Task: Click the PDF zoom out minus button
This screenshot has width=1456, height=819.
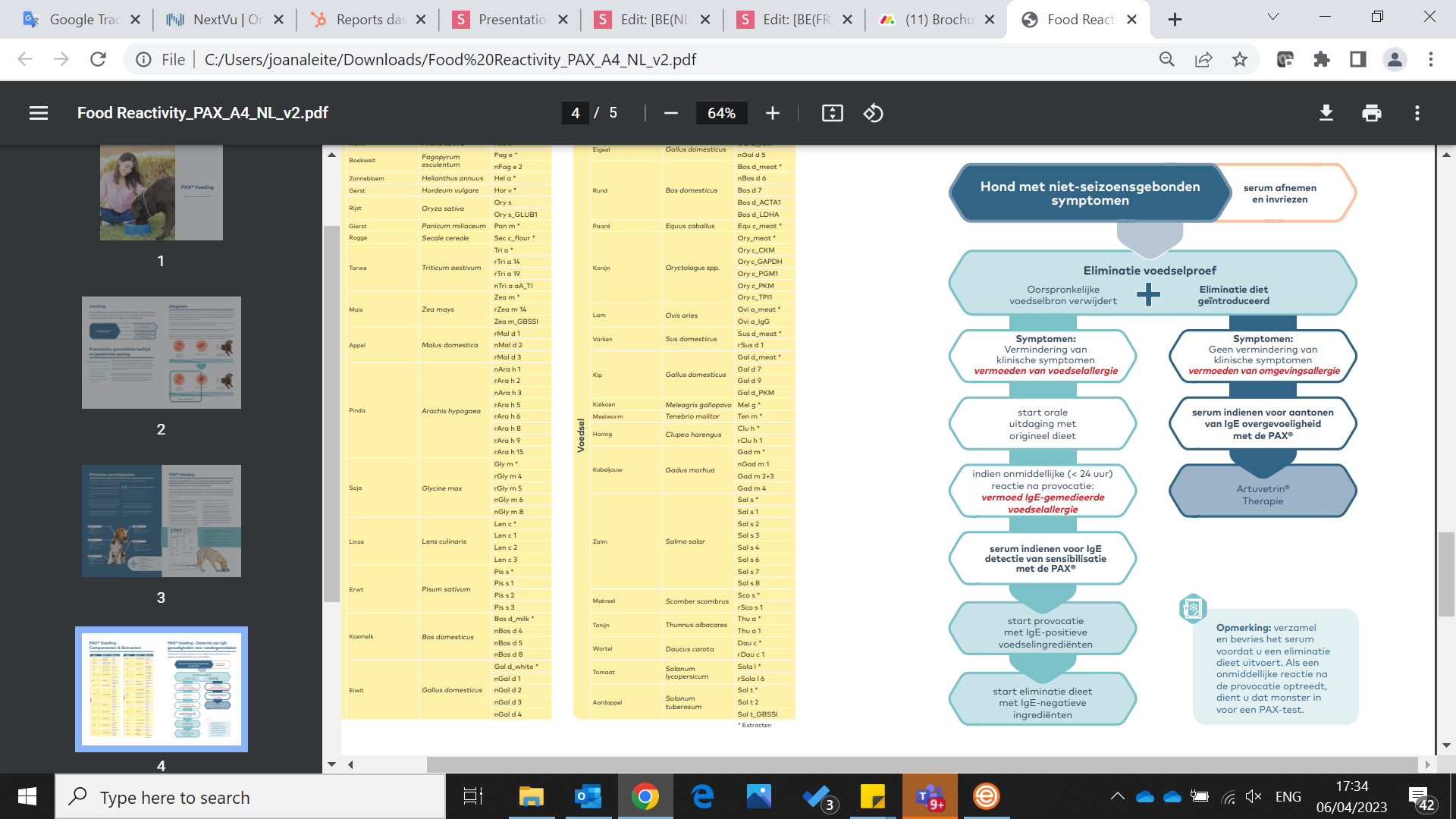Action: 670,113
